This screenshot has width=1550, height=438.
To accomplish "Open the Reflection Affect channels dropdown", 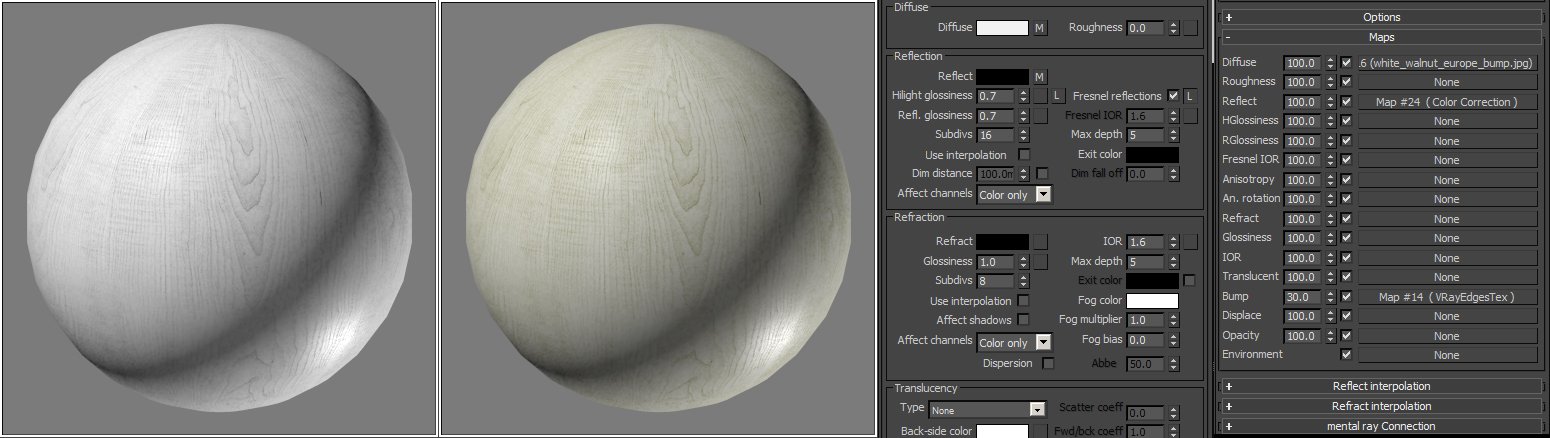I will pos(1014,194).
